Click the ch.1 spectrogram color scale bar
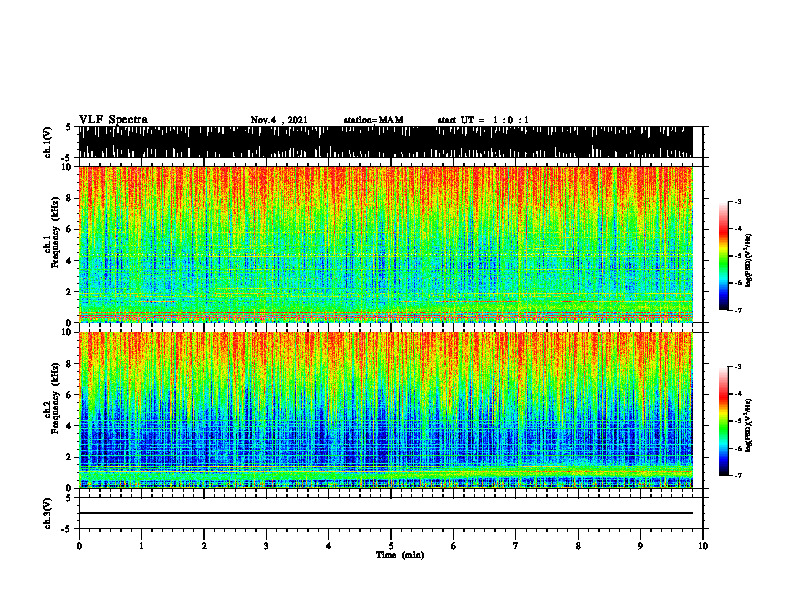Screen dimensions: 792x612 click(x=724, y=256)
